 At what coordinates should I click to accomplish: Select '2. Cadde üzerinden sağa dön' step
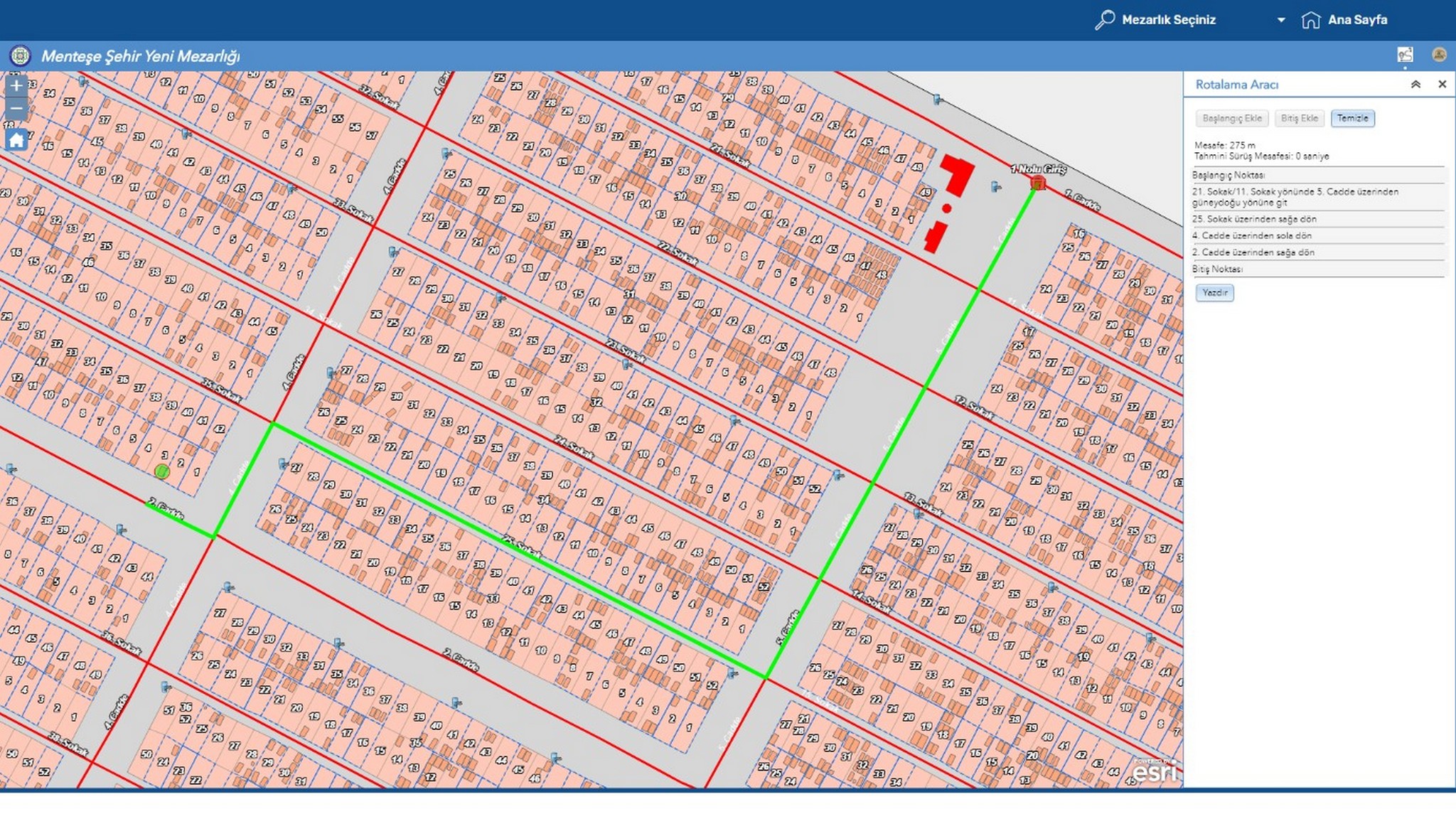pyautogui.click(x=1319, y=252)
